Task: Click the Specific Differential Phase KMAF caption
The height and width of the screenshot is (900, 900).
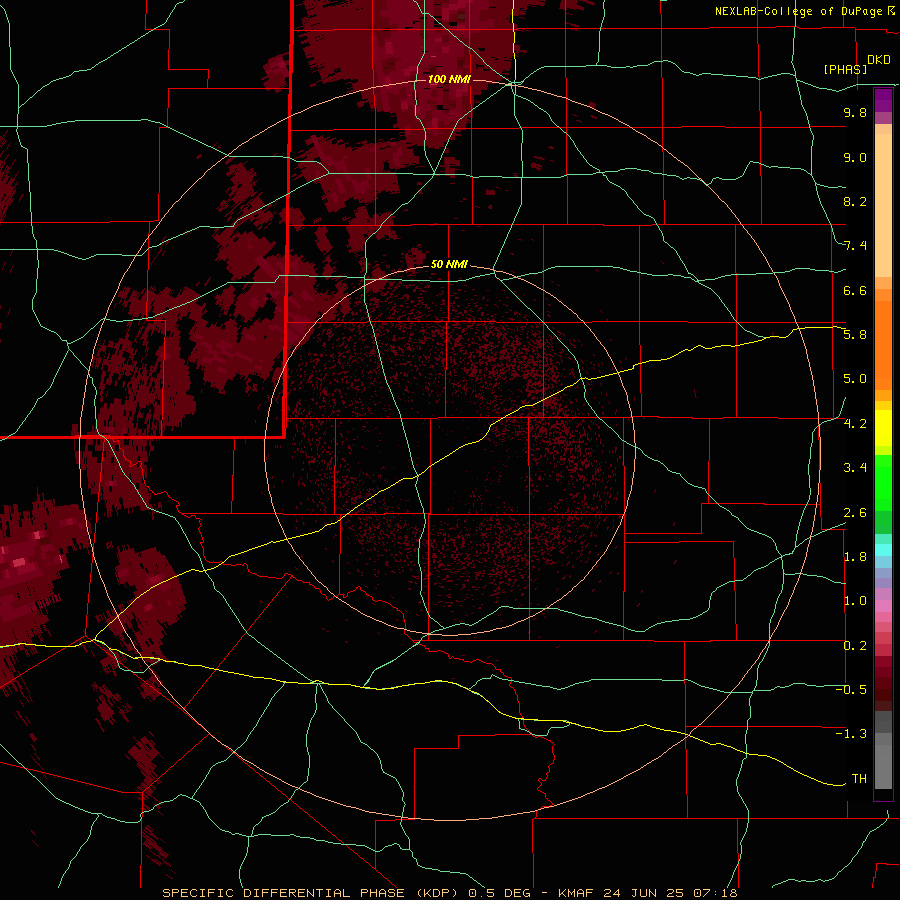Action: pyautogui.click(x=449, y=893)
